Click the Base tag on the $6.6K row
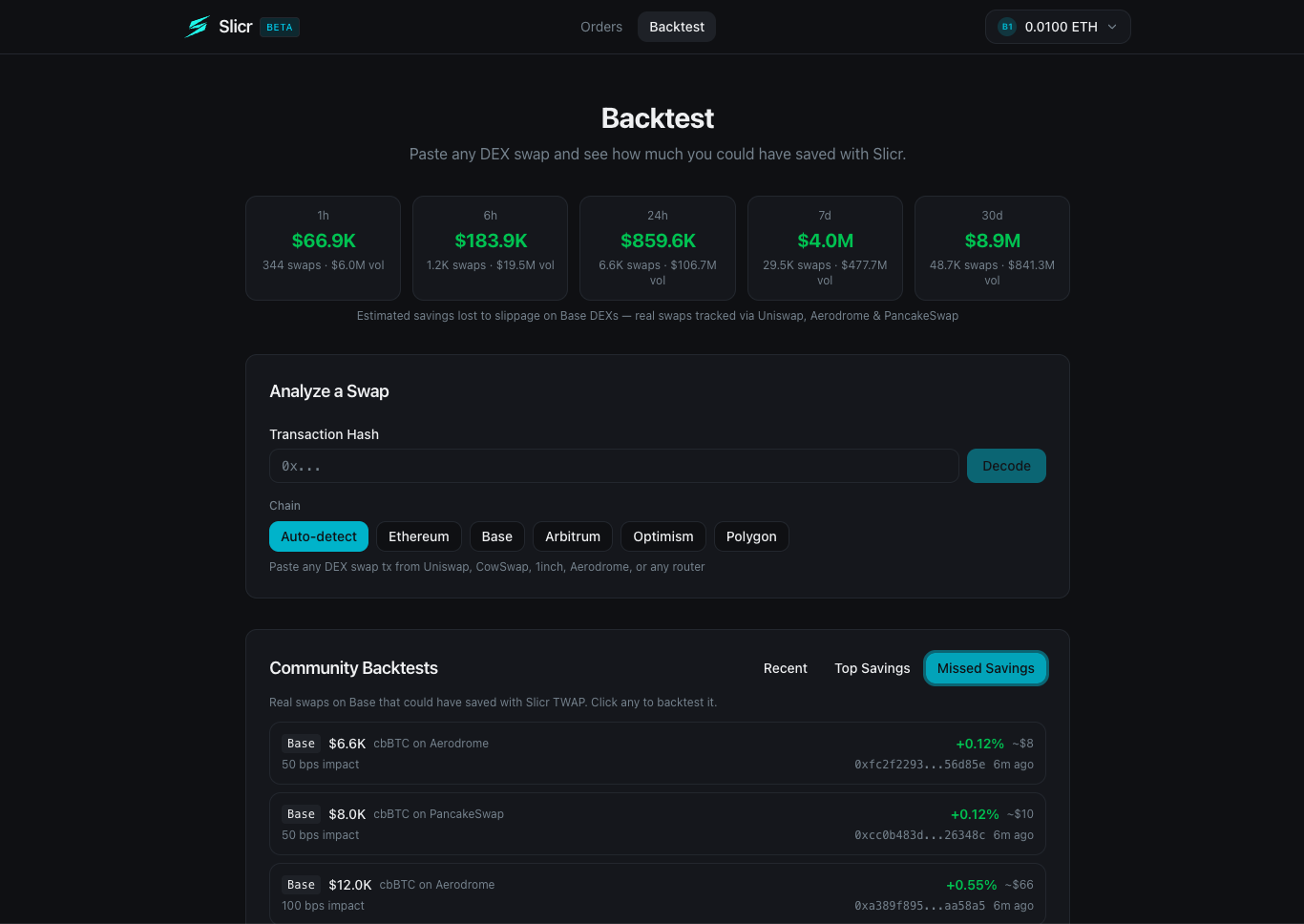 click(x=301, y=744)
